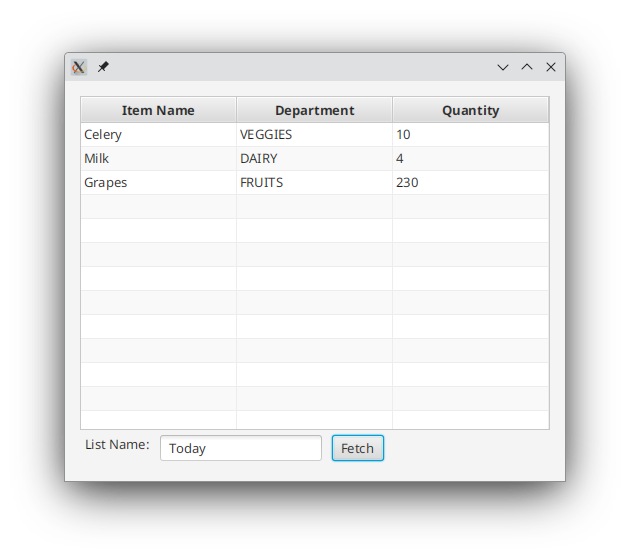This screenshot has height=558, width=630.
Task: Click the Fetch button
Action: [358, 448]
